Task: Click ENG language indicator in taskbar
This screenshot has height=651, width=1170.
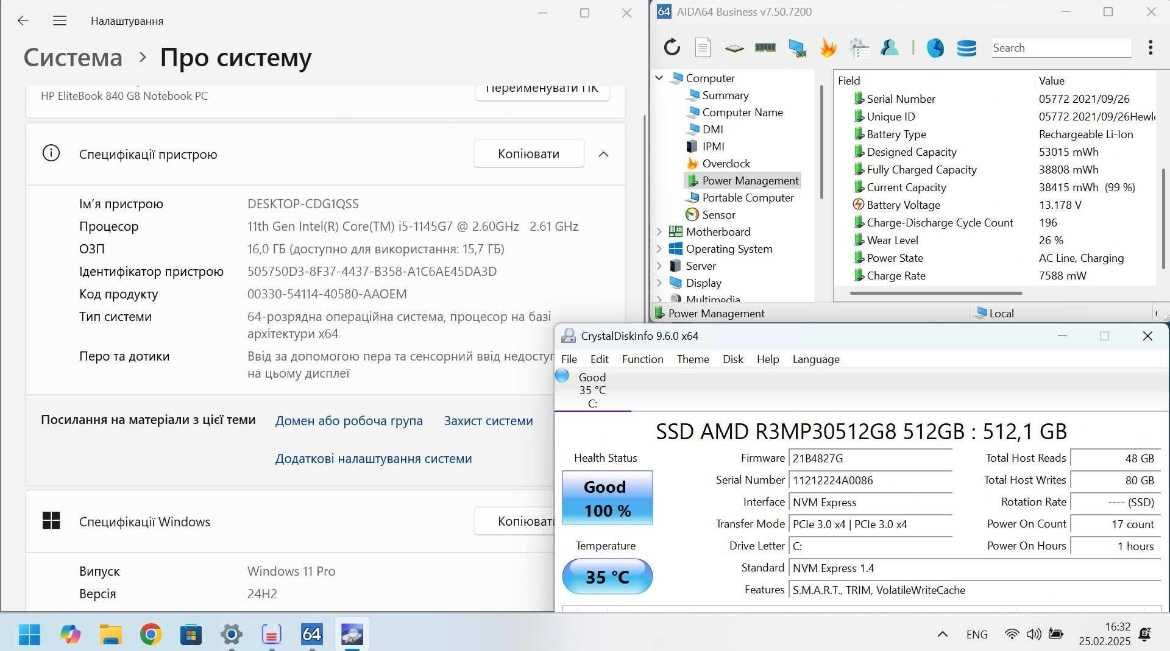Action: 976,635
